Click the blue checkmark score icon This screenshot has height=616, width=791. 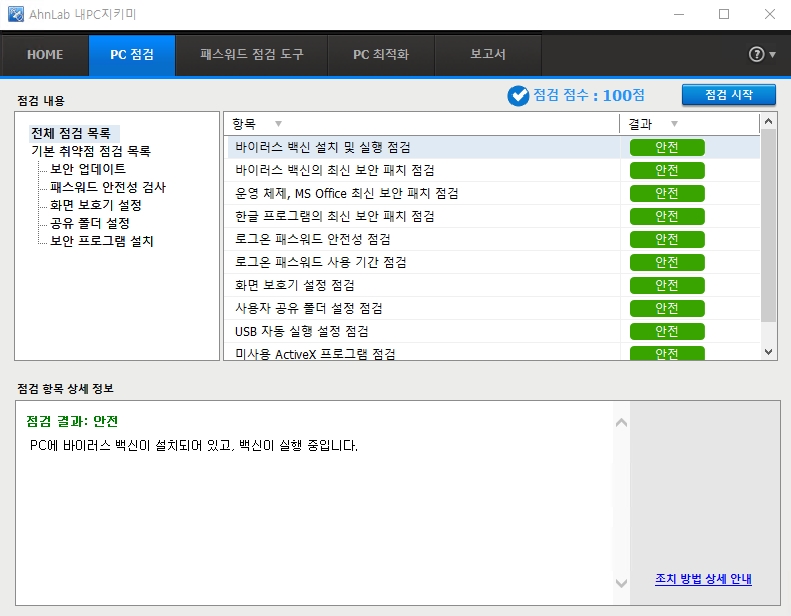pyautogui.click(x=518, y=95)
